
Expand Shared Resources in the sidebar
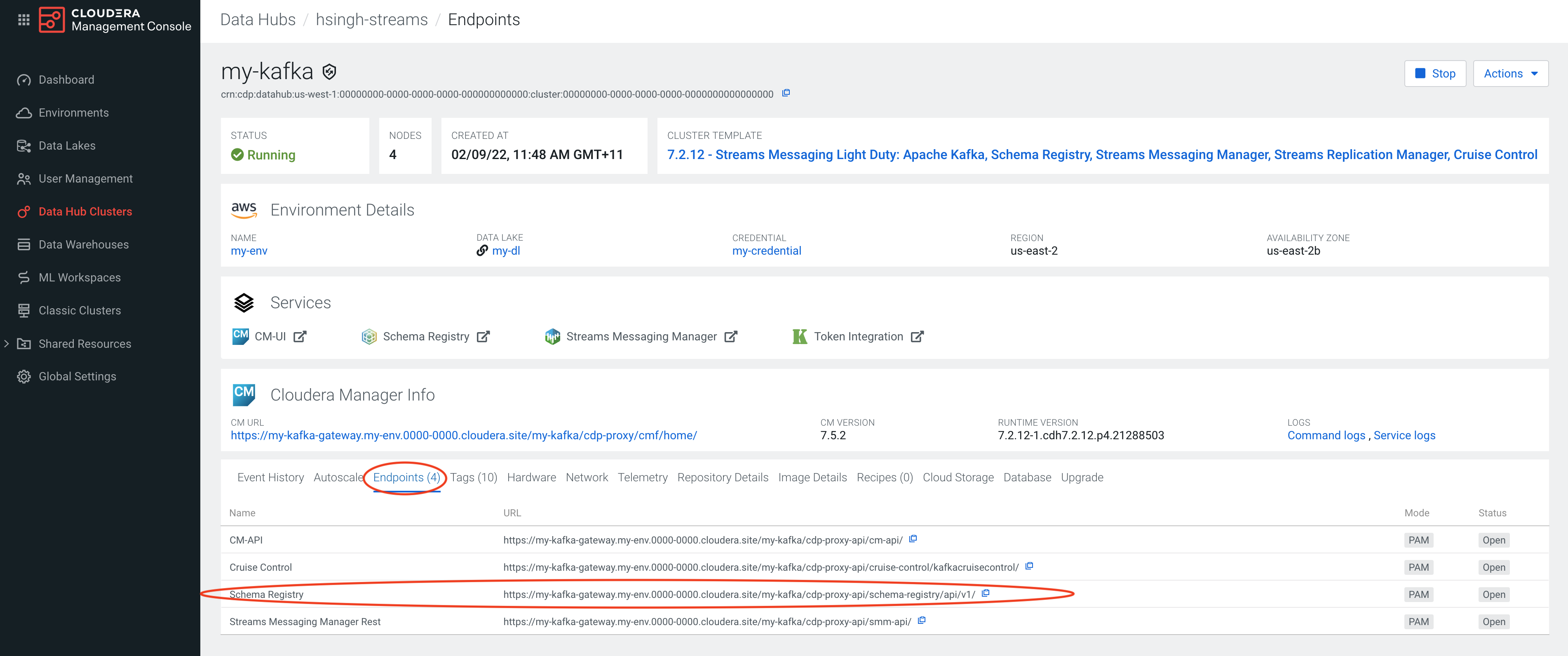point(7,344)
